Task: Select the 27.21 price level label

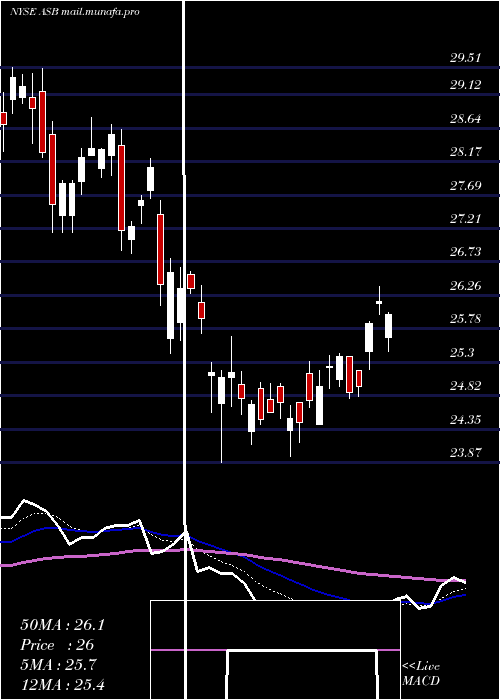Action: point(466,218)
